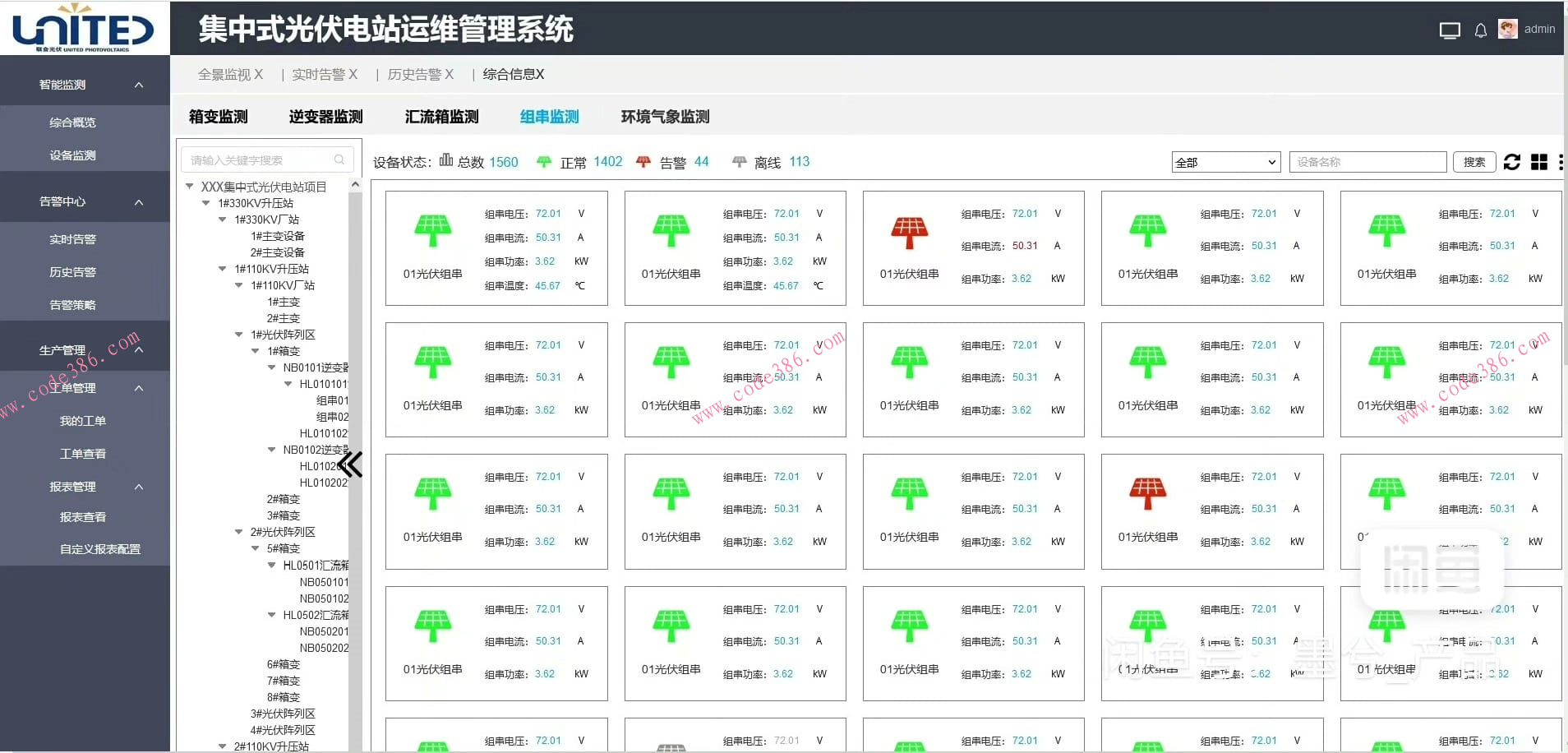Screen dimensions: 1568x753
Task: Click the grid view layout icon
Action: coord(1538,162)
